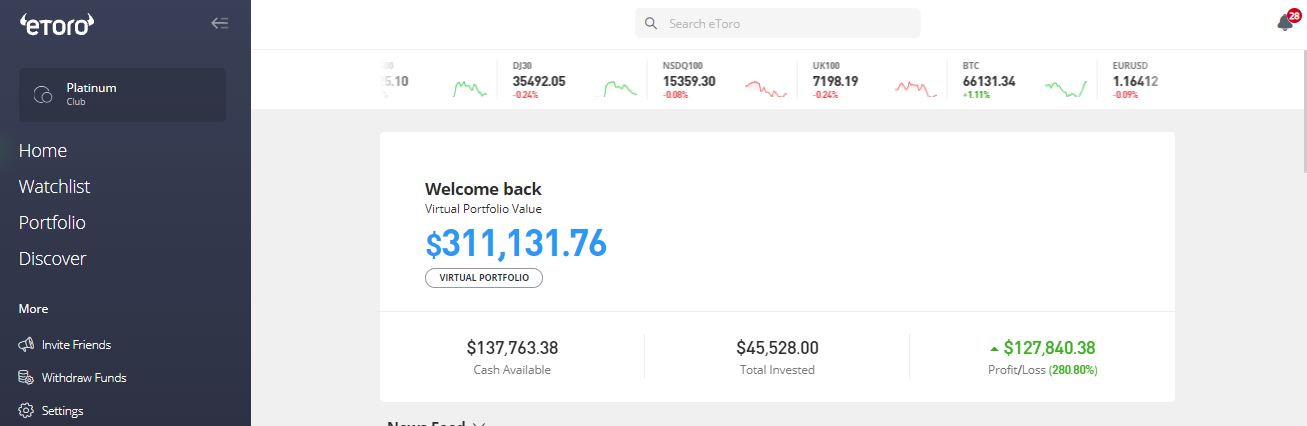The image size is (1307, 426).
Task: Open the Discover page
Action: pos(52,259)
